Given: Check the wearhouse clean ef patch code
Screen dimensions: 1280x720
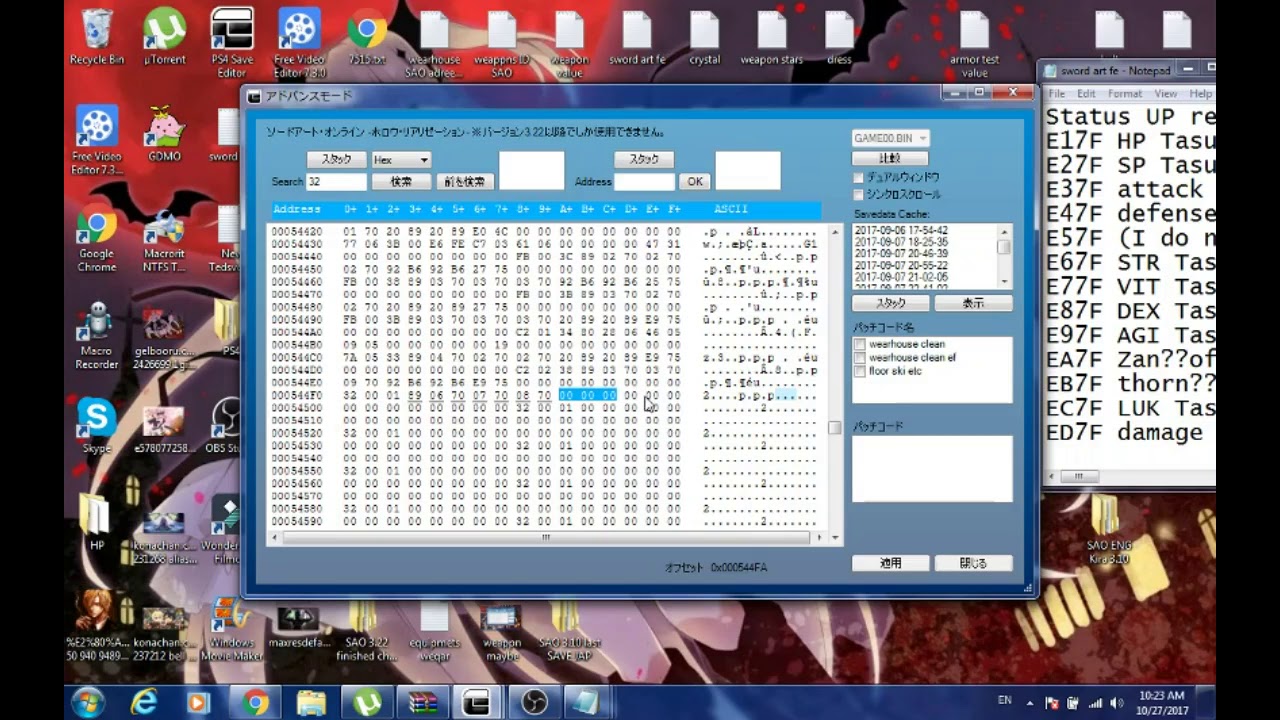Looking at the screenshot, I should pyautogui.click(x=860, y=357).
